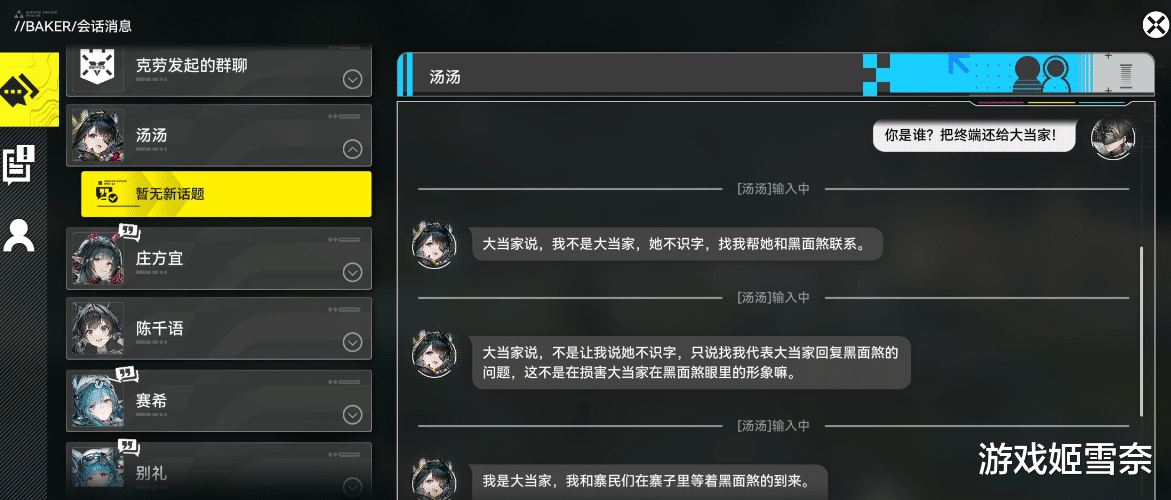Click 庄方宜's avatar portrait
The image size is (1171, 500).
tap(98, 258)
